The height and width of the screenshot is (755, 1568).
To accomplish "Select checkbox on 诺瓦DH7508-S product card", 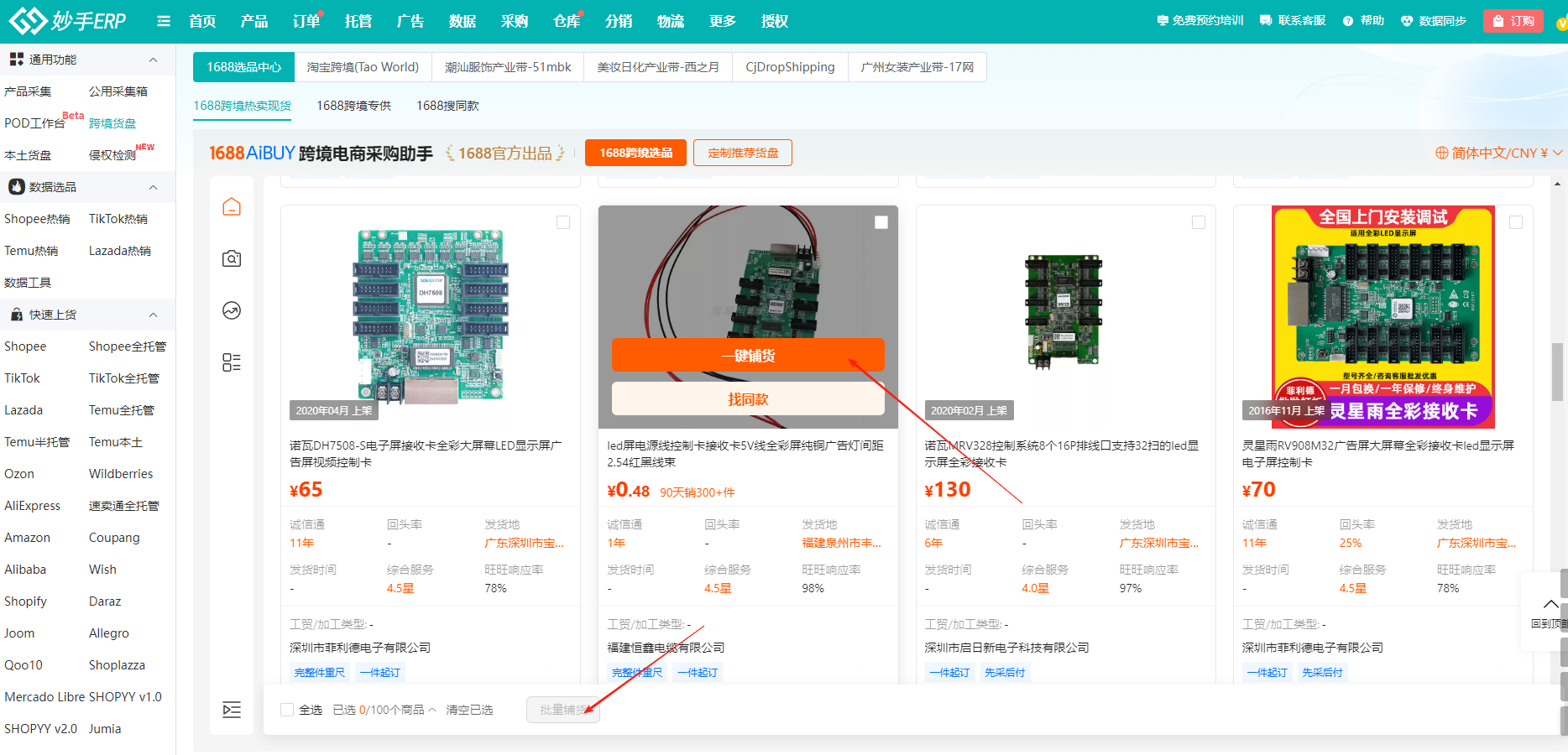I will tap(563, 222).
